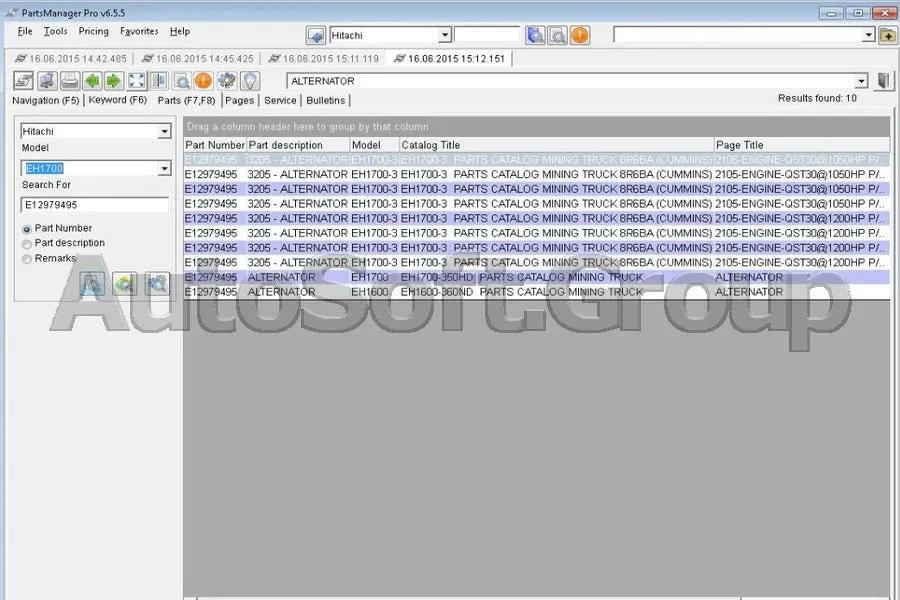This screenshot has height=600, width=900.
Task: Open the Pricing menu
Action: coord(94,32)
